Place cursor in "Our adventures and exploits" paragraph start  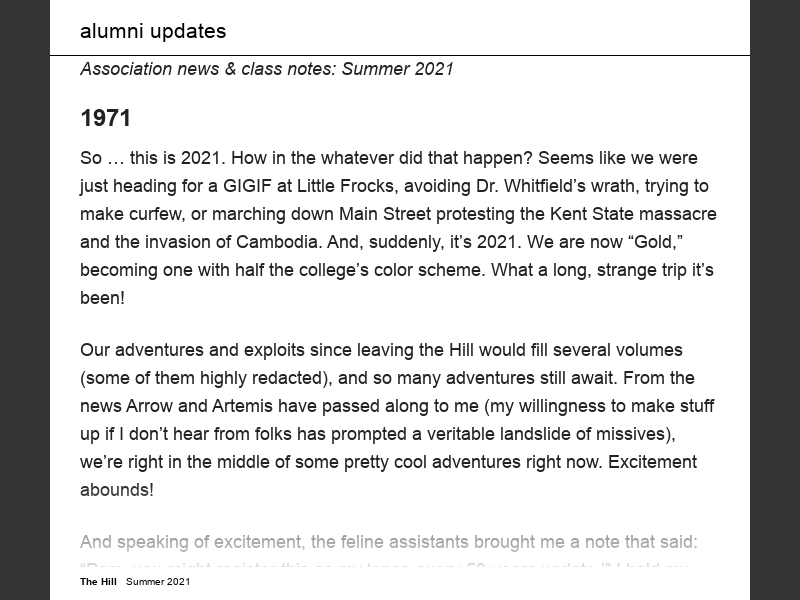click(x=83, y=350)
